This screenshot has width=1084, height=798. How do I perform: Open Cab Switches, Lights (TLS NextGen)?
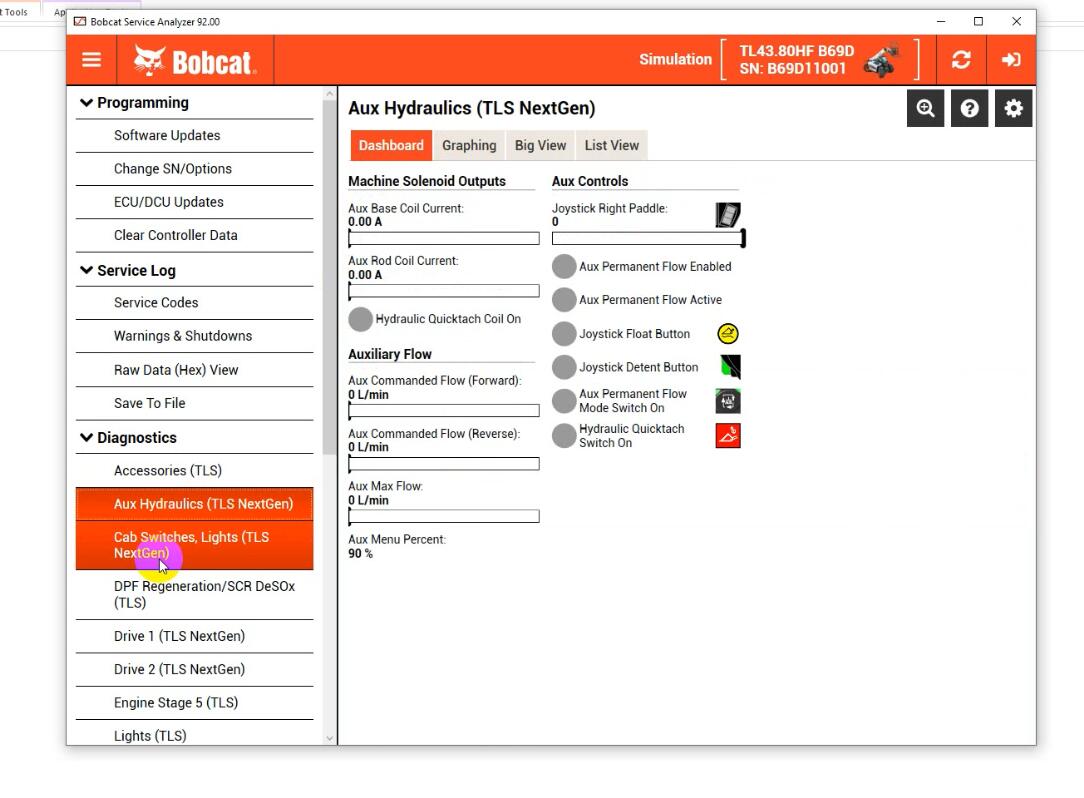[194, 545]
